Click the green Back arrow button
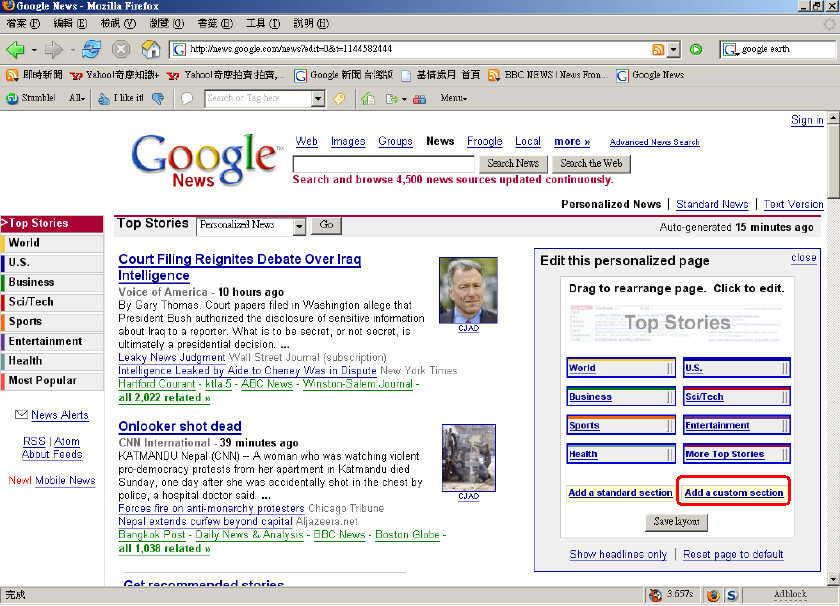Viewport: 840px width, 606px height. coord(15,50)
